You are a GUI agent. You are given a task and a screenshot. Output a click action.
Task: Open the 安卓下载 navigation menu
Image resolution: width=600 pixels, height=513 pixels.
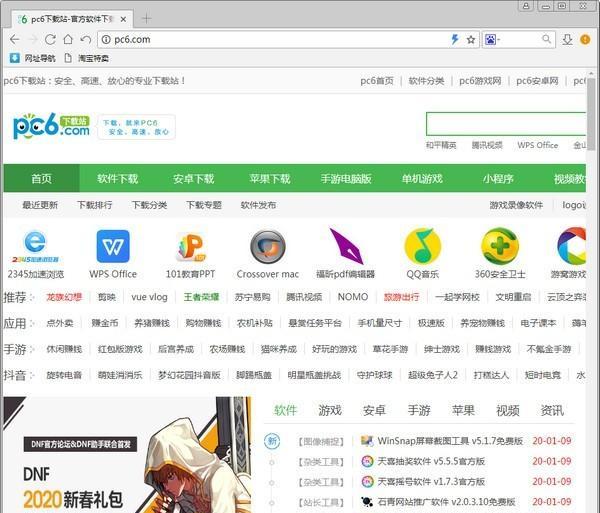click(x=194, y=178)
